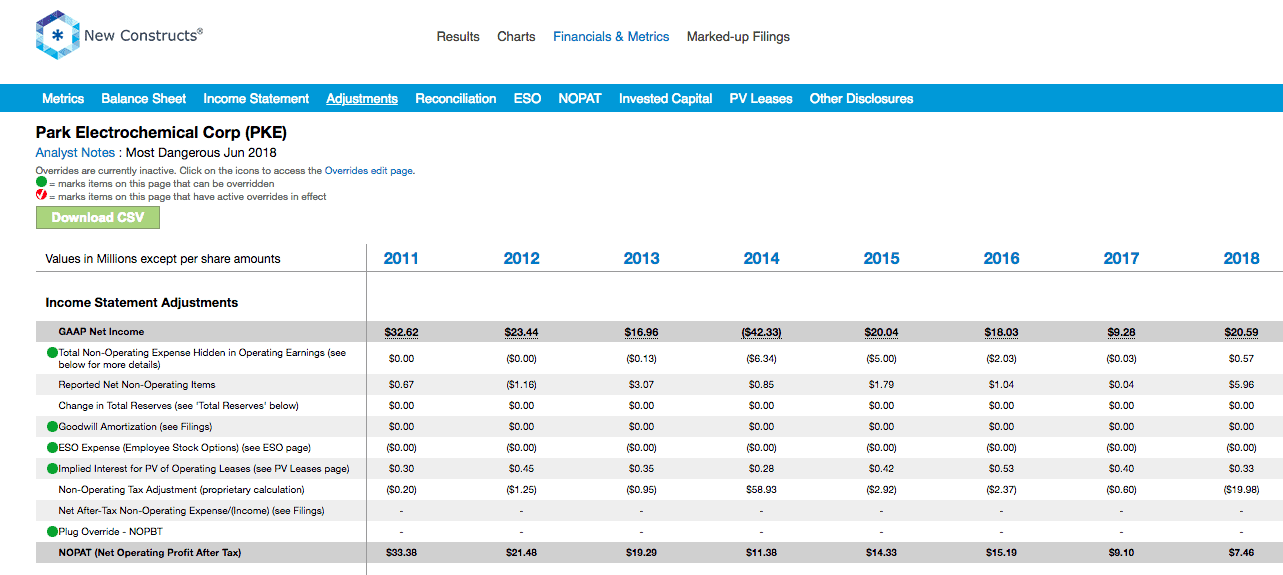Image resolution: width=1283 pixels, height=575 pixels.
Task: Click NOPAT value $33.38
Action: point(401,553)
